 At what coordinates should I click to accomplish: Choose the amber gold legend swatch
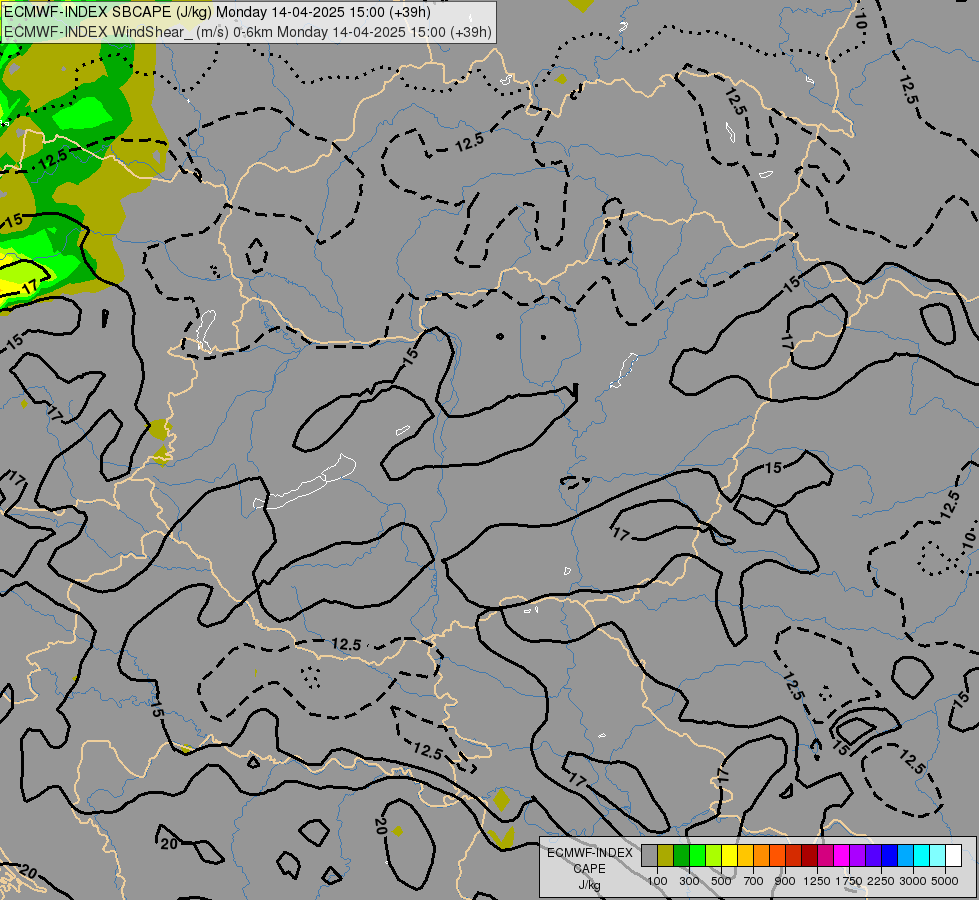coord(745,855)
